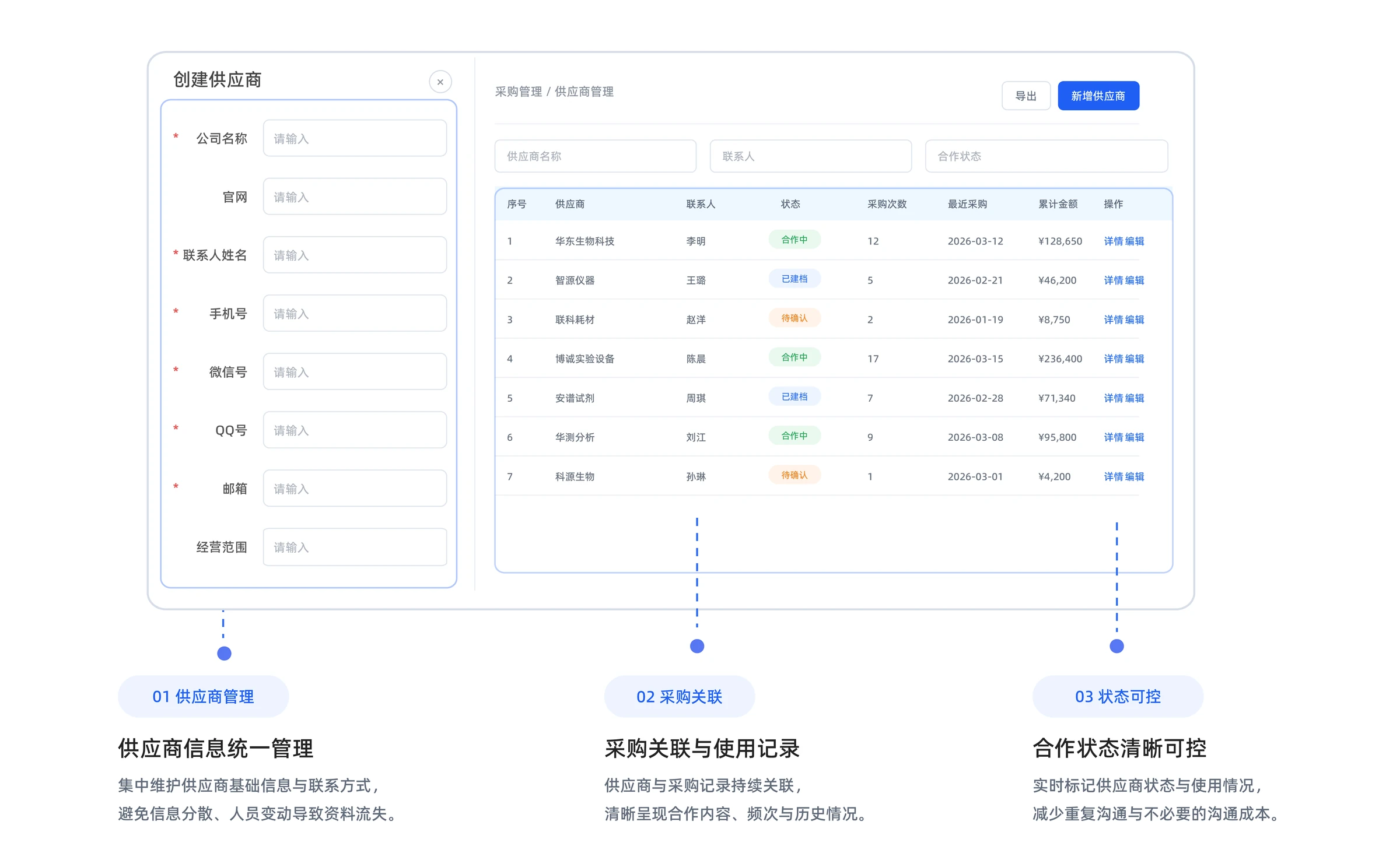
Task: Focus the QQ号 input field
Action: 355,430
